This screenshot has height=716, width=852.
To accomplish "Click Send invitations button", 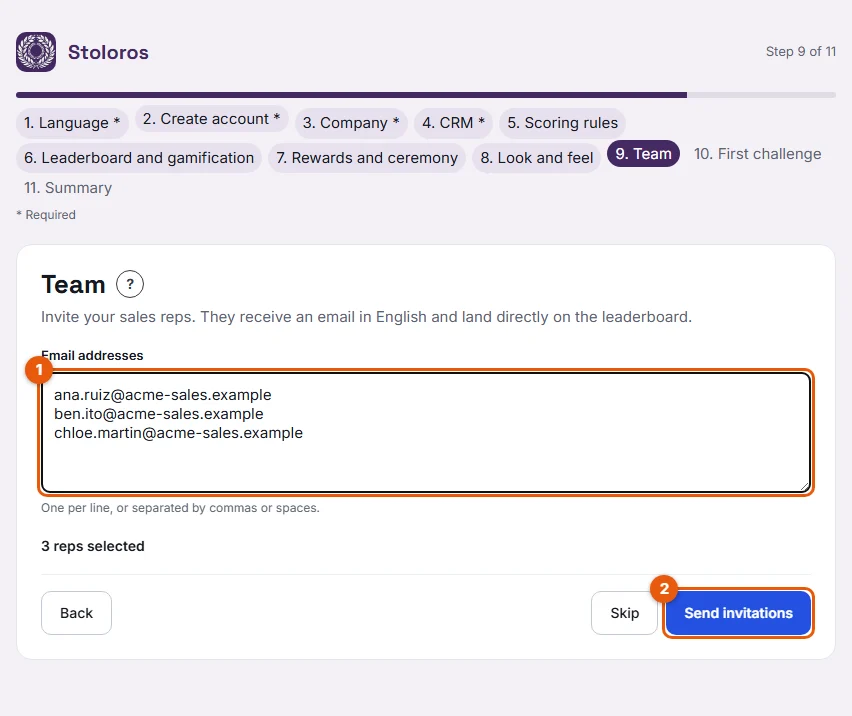I will coord(738,613).
